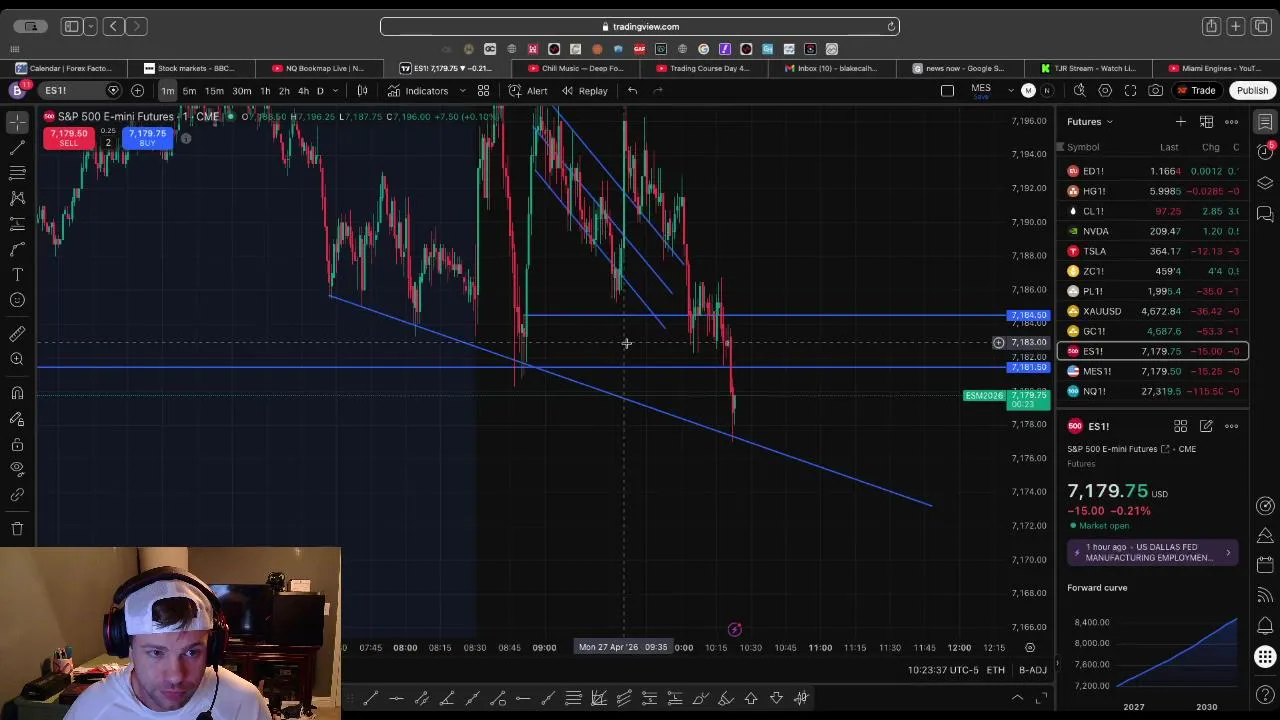Open candlestick chart style selector
The width and height of the screenshot is (1280, 720).
coord(362,91)
